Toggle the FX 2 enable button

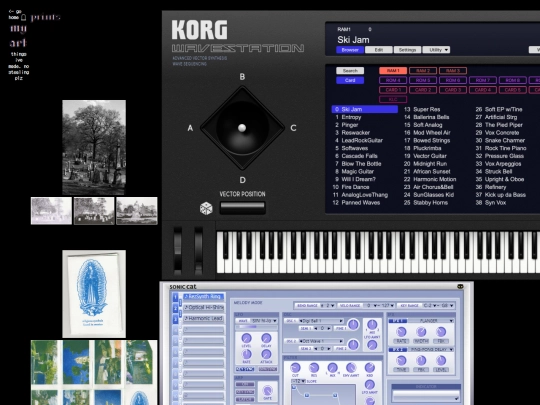pos(398,349)
